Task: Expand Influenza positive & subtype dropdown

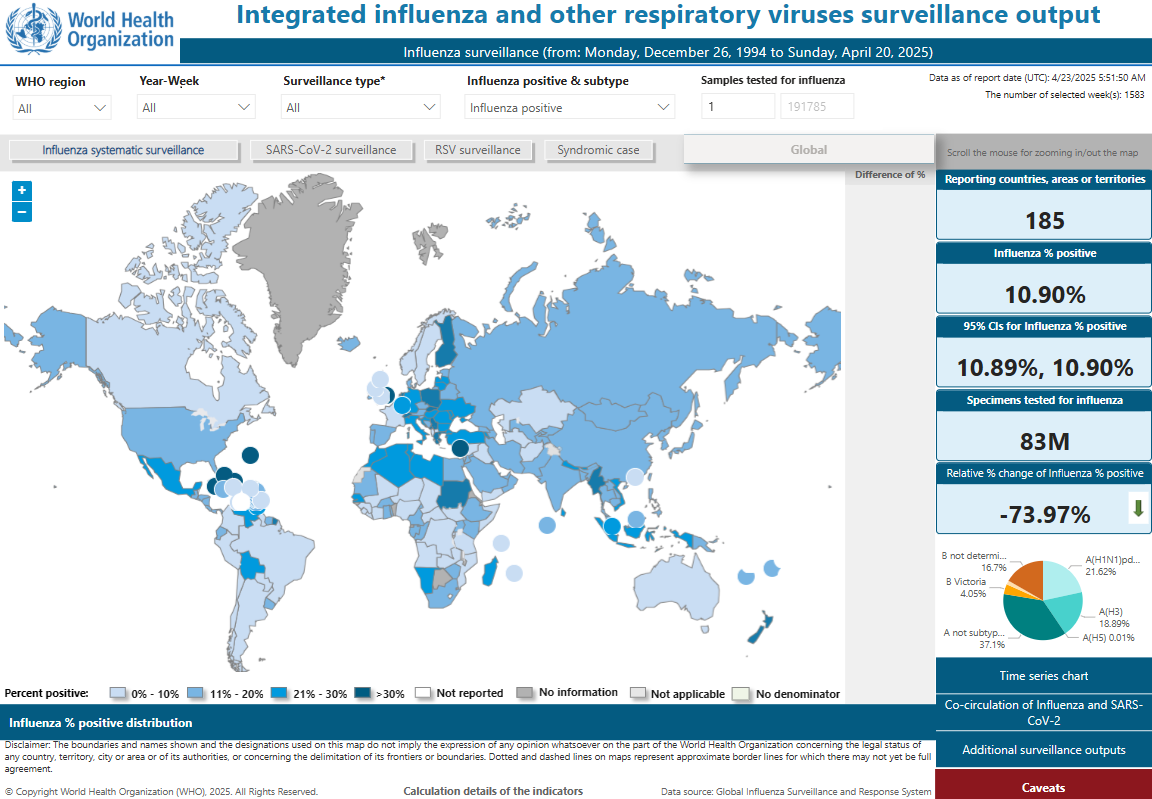Action: [x=570, y=108]
